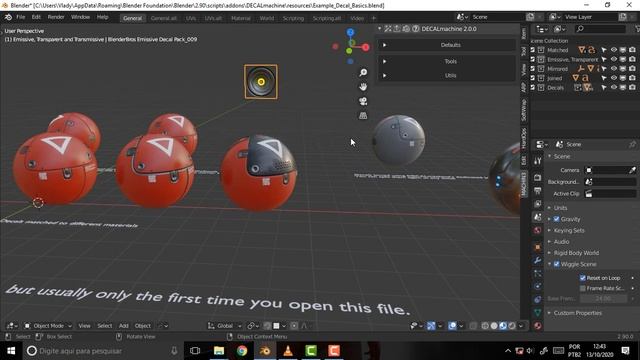Open Scene properties tab icon
The height and width of the screenshot is (360, 640).
pos(538,217)
